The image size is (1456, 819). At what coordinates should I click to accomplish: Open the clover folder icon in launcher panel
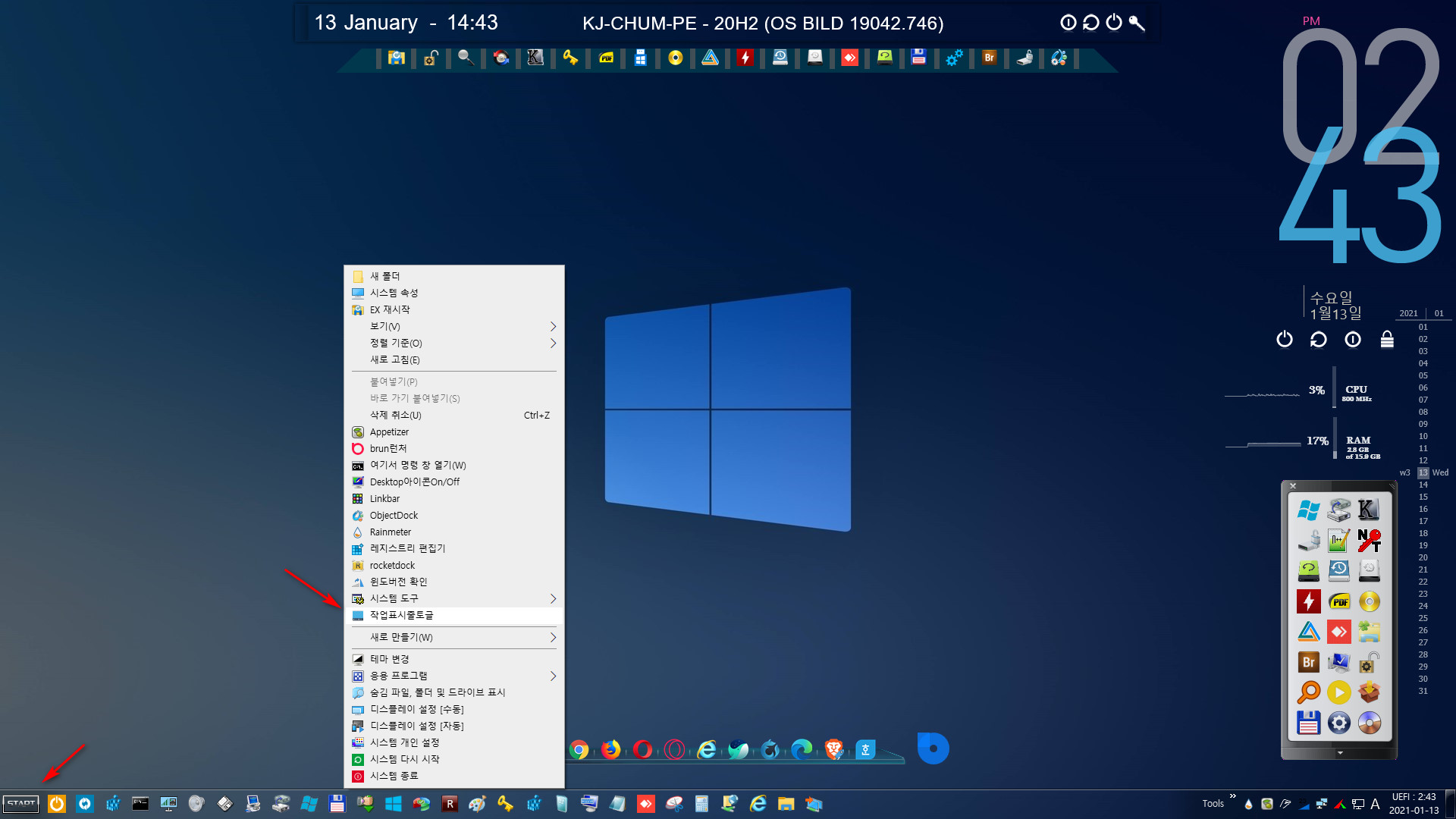[1369, 632]
